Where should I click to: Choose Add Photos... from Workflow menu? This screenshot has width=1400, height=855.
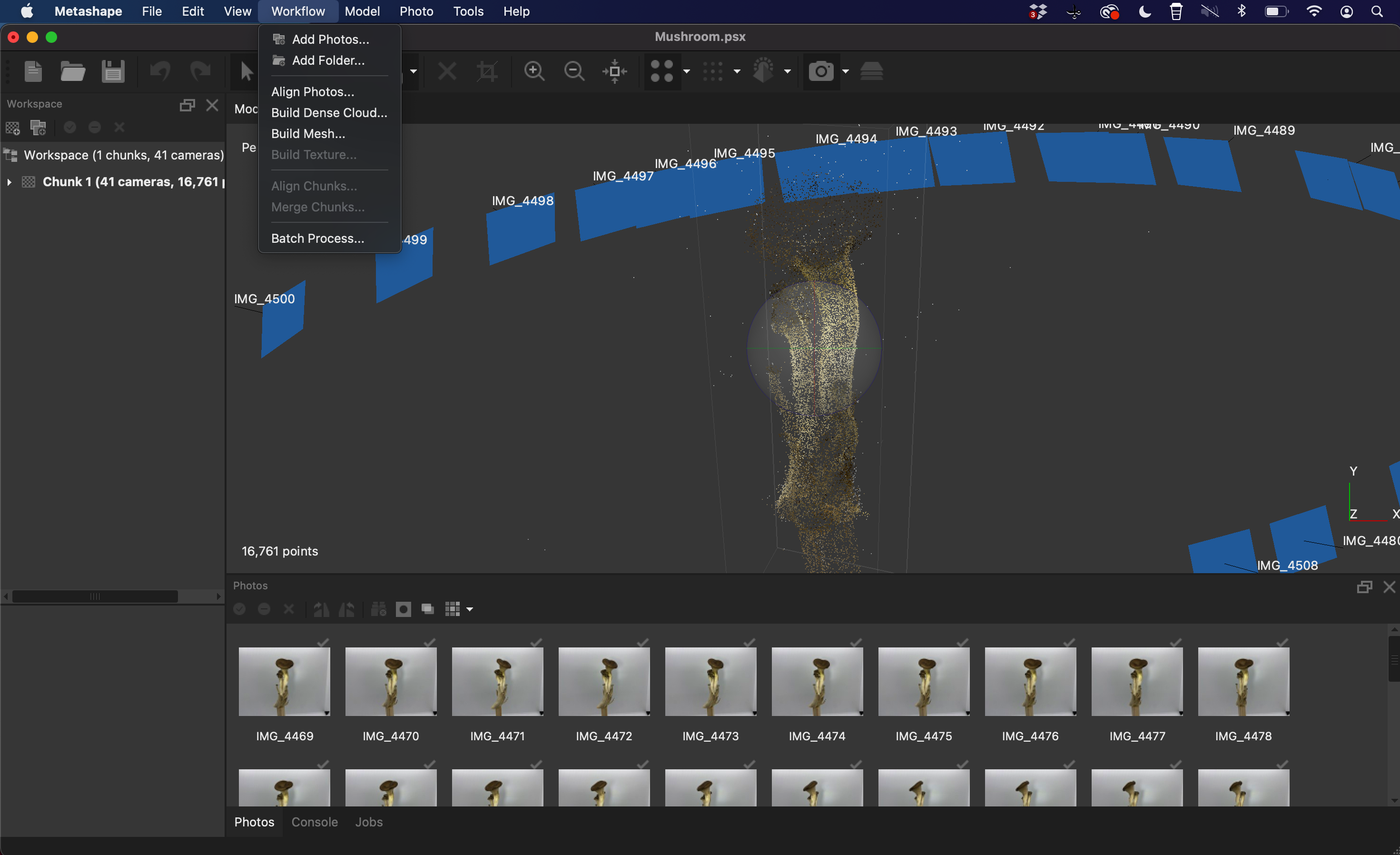pos(330,39)
